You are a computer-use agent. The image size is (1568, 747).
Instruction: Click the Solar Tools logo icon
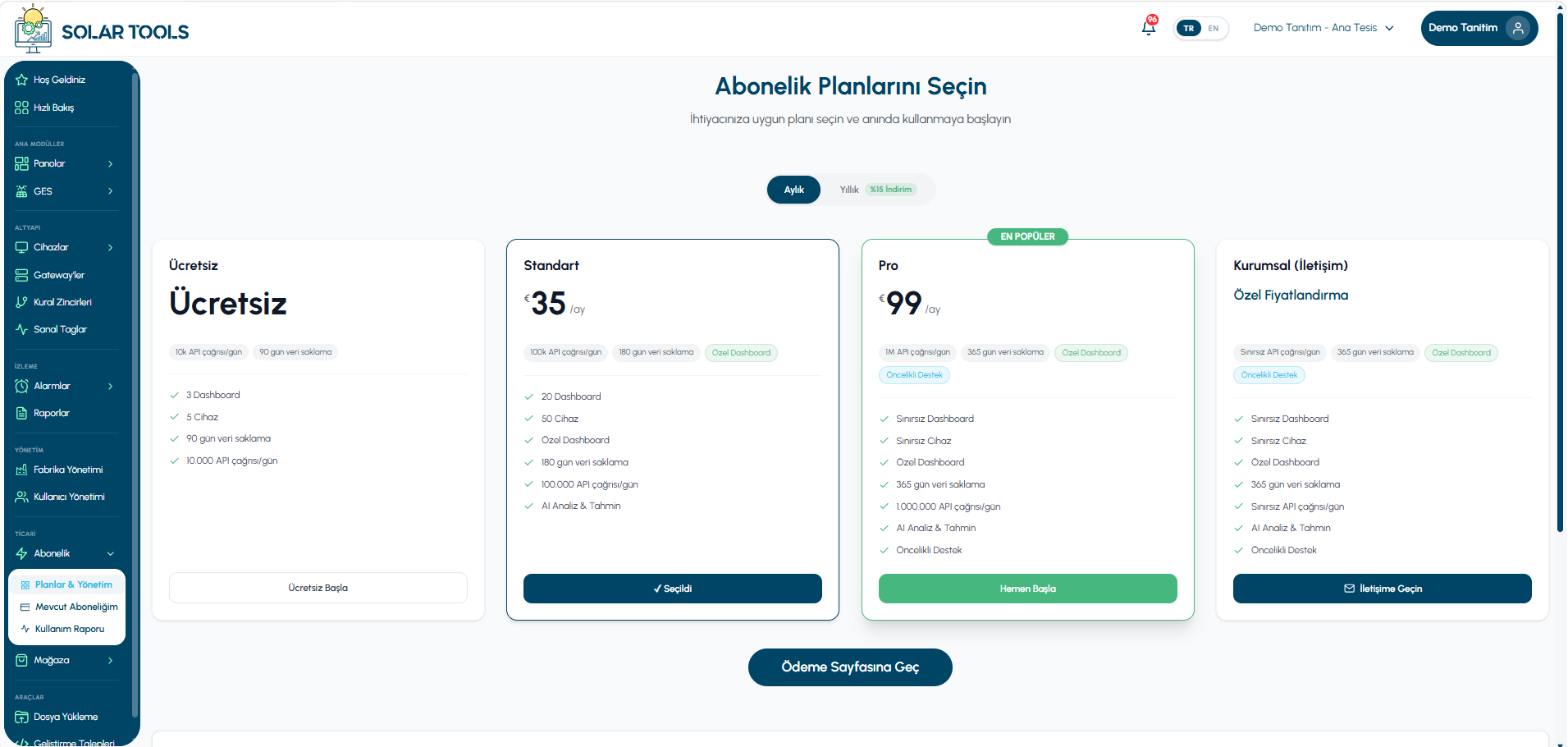[33, 29]
